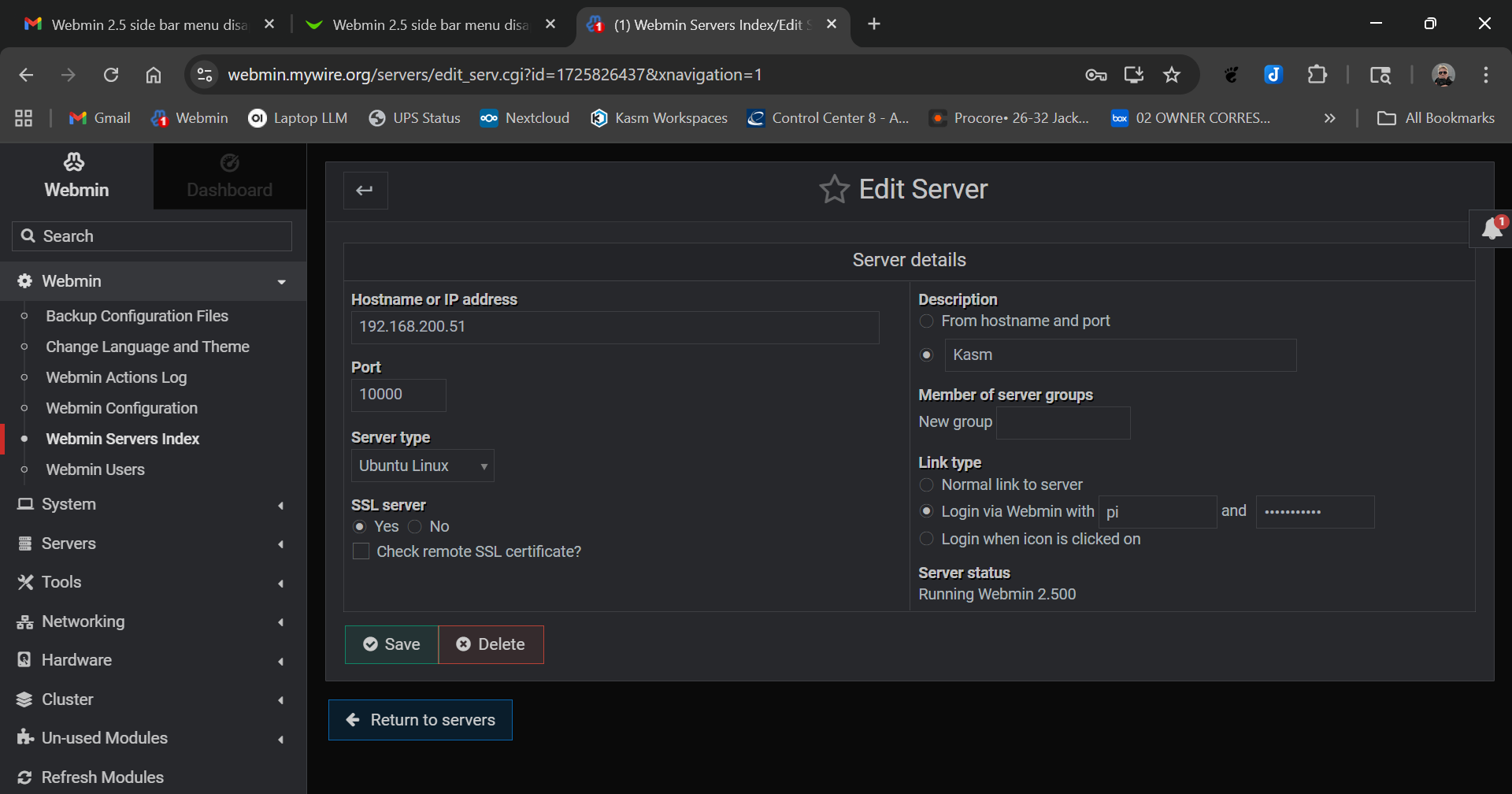Click the browser home icon
The height and width of the screenshot is (794, 1512).
[x=154, y=75]
